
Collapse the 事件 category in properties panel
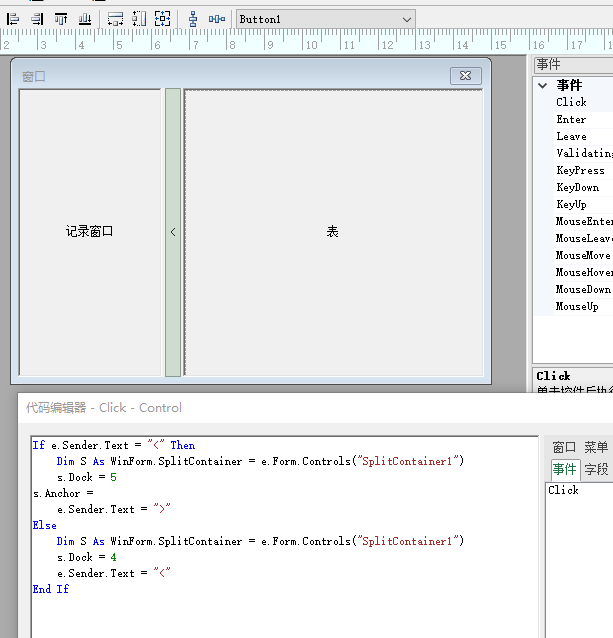coord(542,85)
